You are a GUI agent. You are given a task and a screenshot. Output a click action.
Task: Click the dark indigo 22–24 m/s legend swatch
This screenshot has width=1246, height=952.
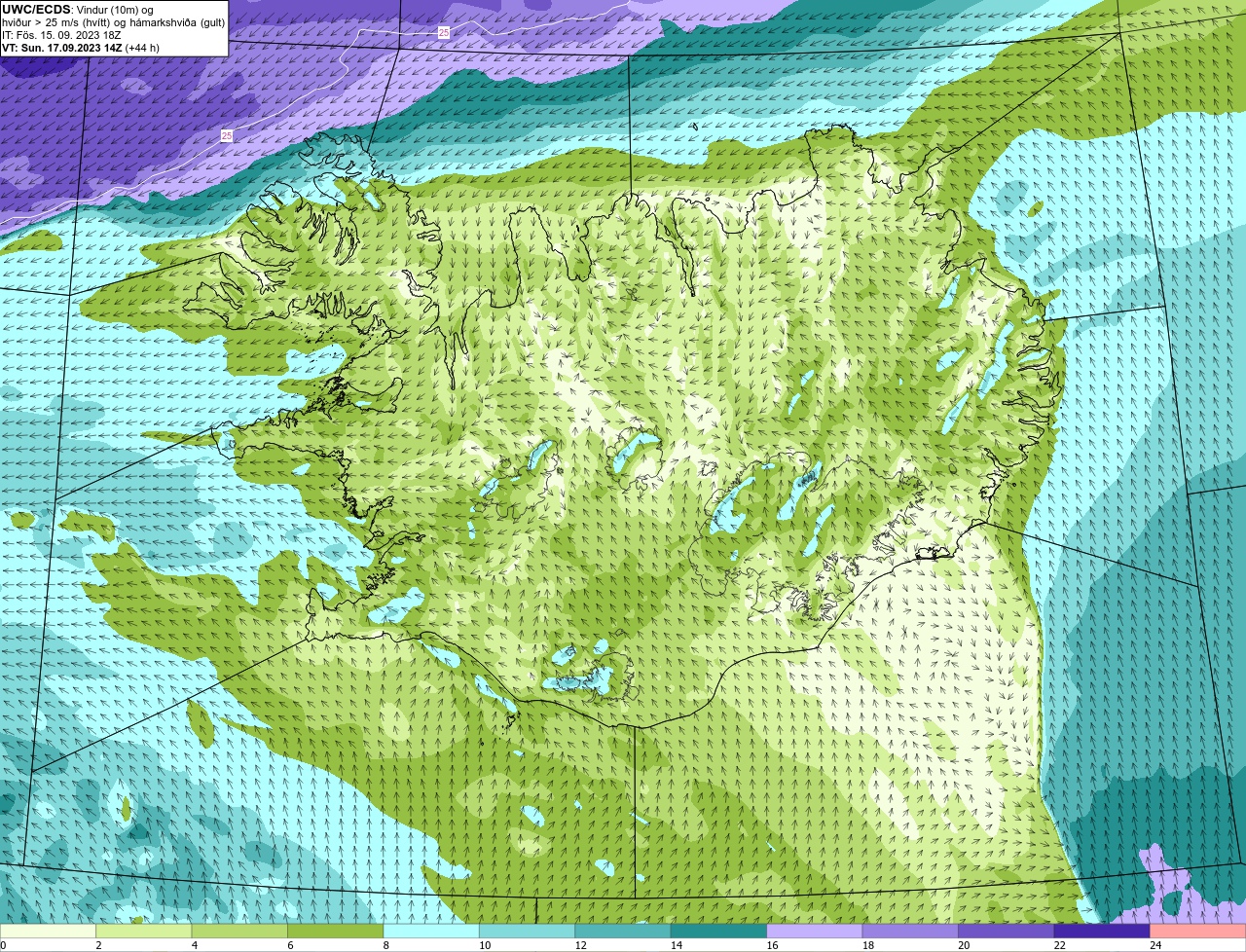tap(1102, 931)
